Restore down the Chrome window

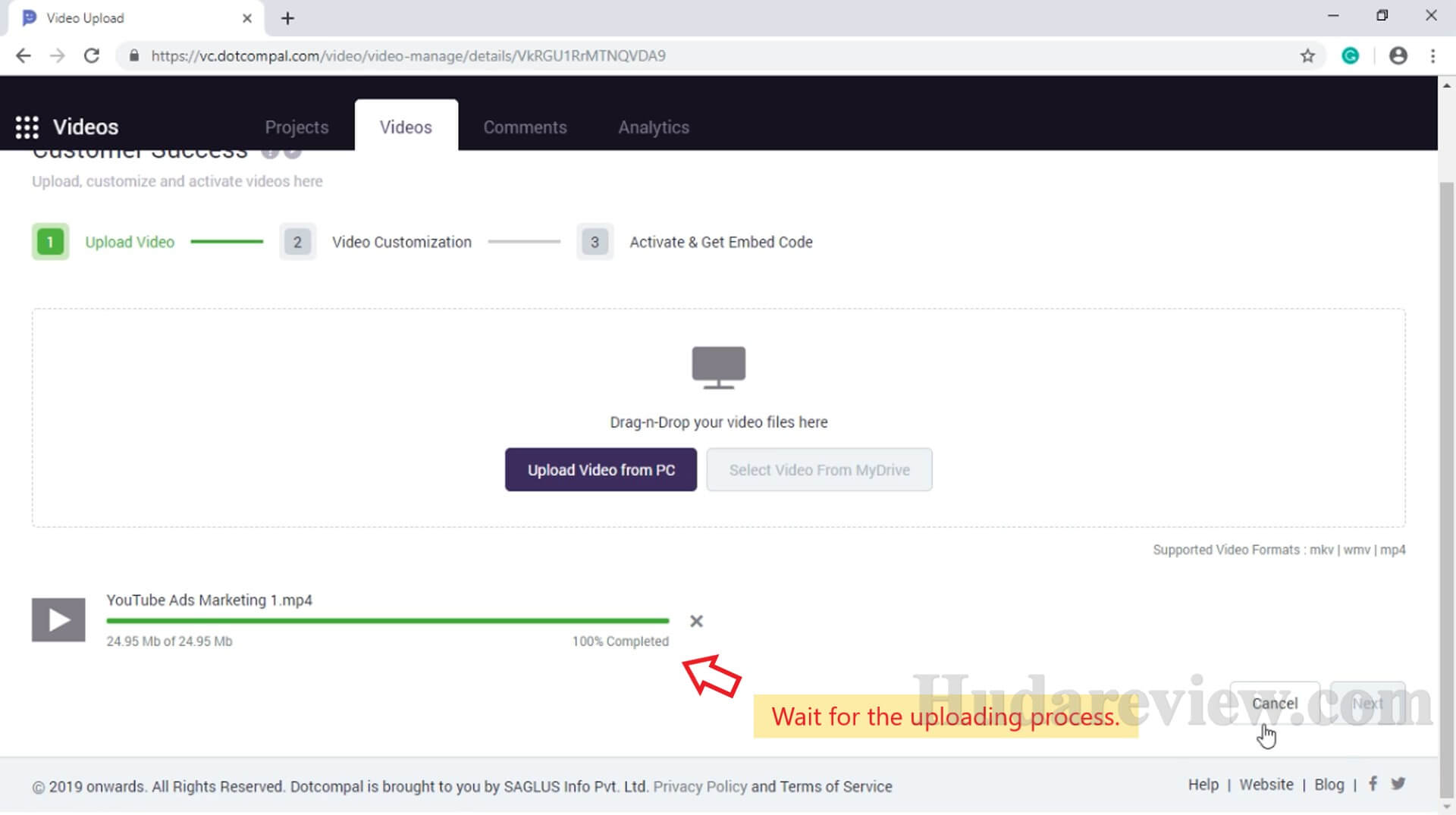pos(1382,16)
